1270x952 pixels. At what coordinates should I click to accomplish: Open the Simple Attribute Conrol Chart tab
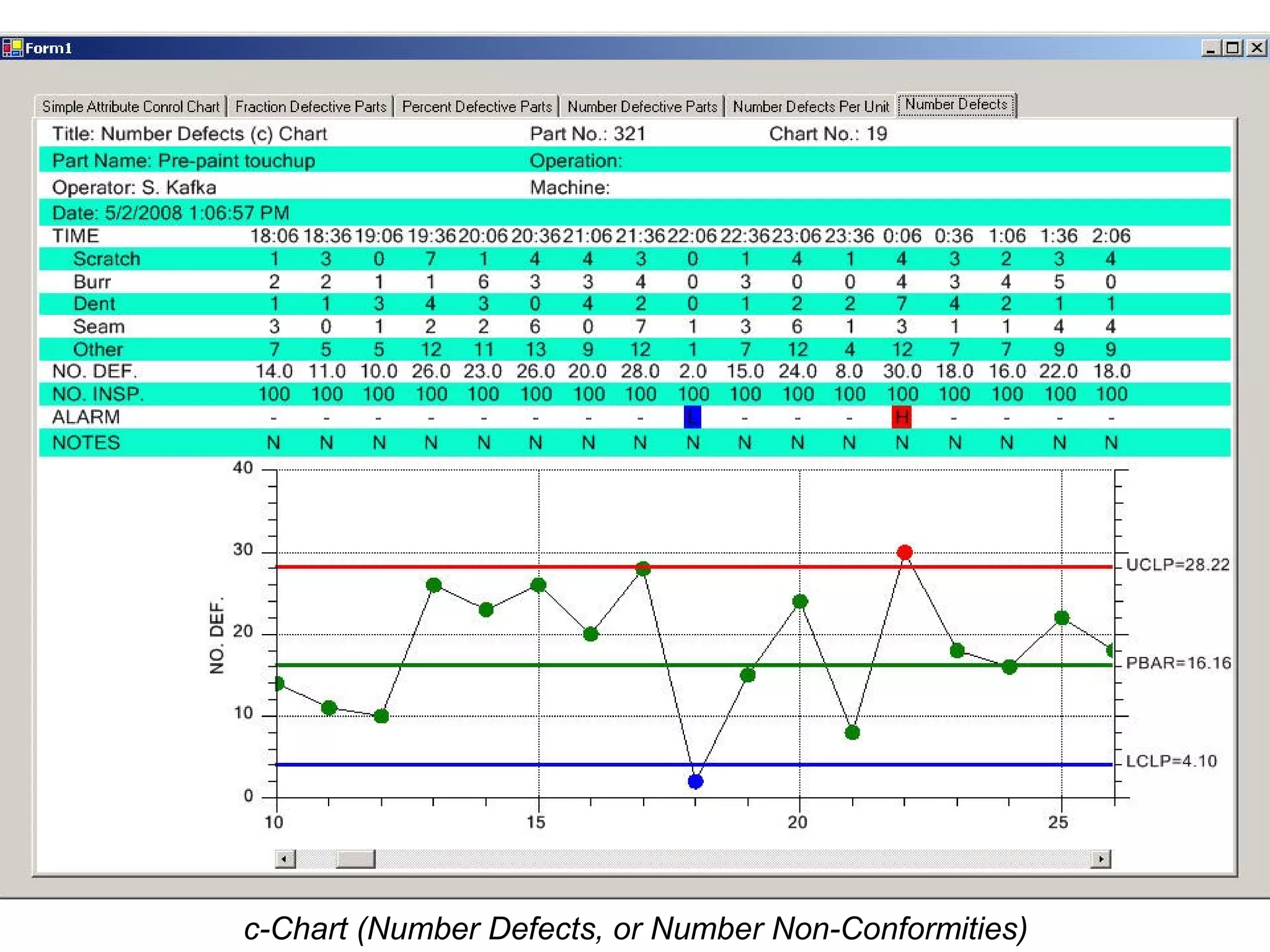[x=130, y=107]
